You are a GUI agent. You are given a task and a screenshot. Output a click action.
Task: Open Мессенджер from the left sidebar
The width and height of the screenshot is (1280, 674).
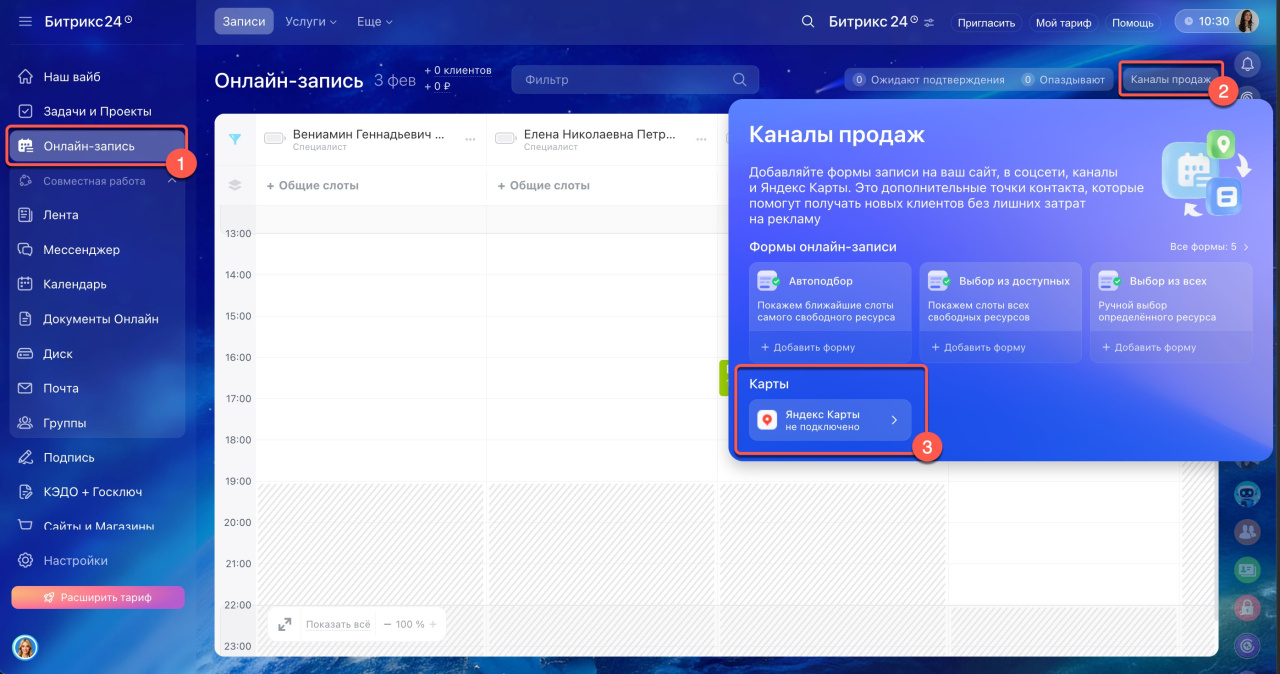click(x=81, y=250)
